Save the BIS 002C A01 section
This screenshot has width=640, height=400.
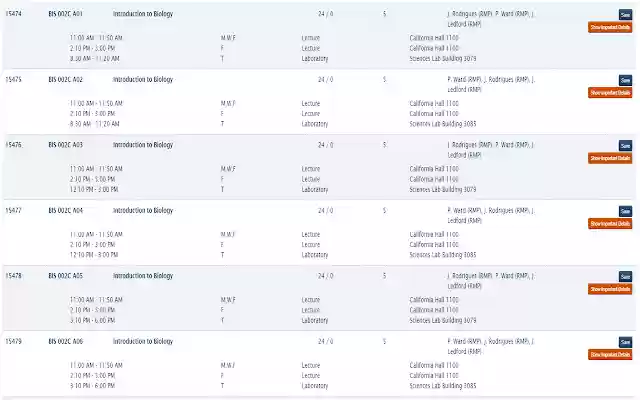[x=625, y=14]
